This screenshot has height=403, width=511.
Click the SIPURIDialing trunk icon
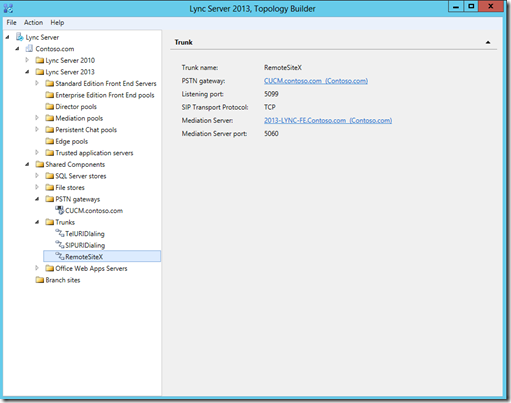pos(60,245)
